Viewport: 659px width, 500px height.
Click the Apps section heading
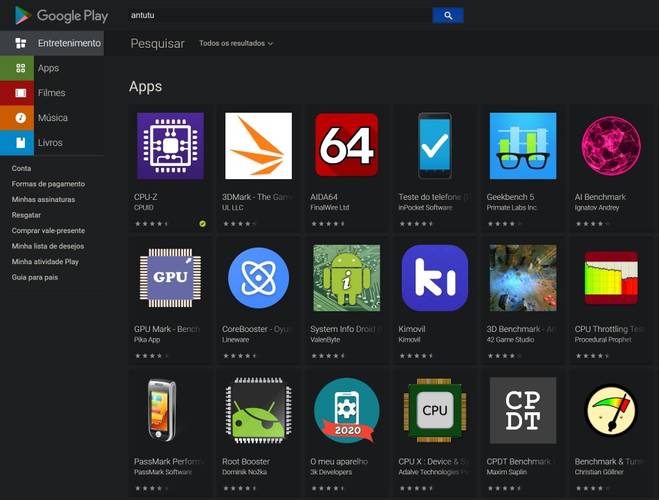145,87
